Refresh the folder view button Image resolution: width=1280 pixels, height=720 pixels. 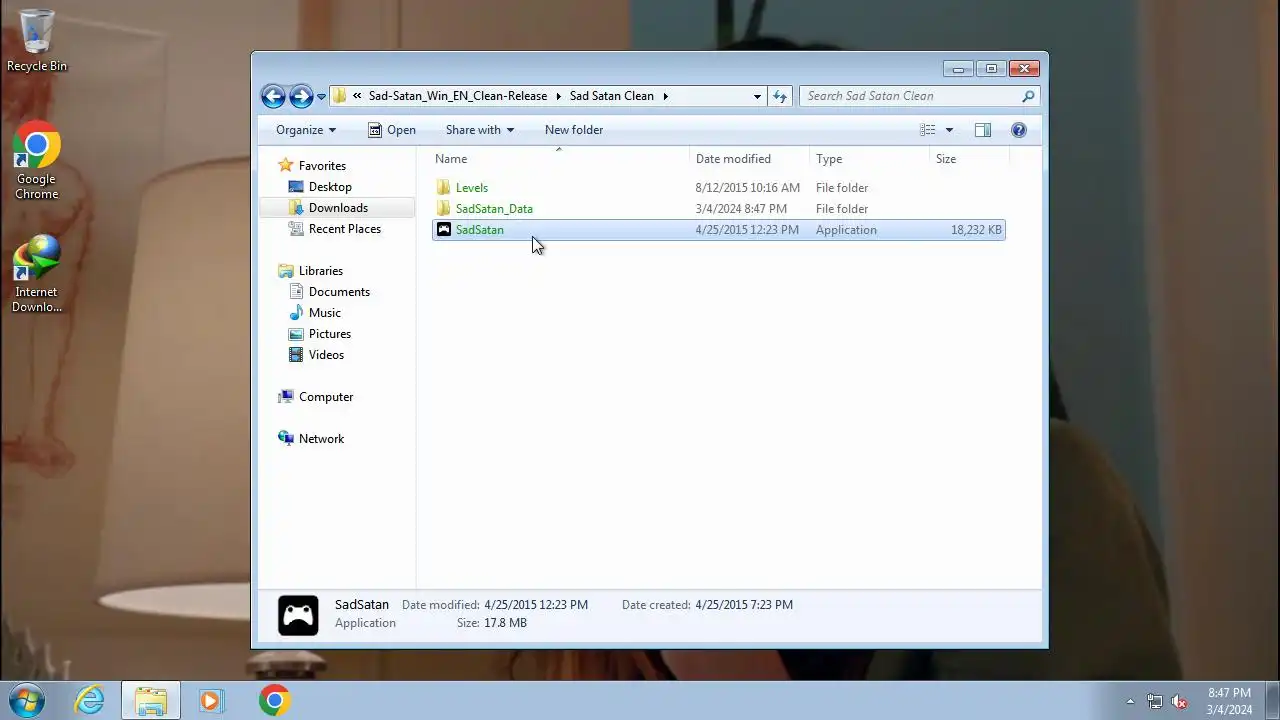click(780, 96)
